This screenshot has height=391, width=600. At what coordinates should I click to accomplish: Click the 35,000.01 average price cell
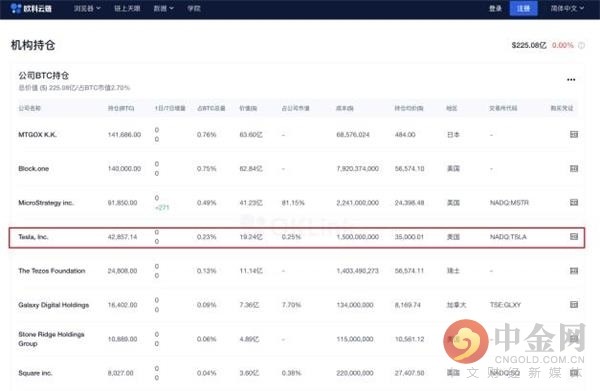tap(409, 237)
